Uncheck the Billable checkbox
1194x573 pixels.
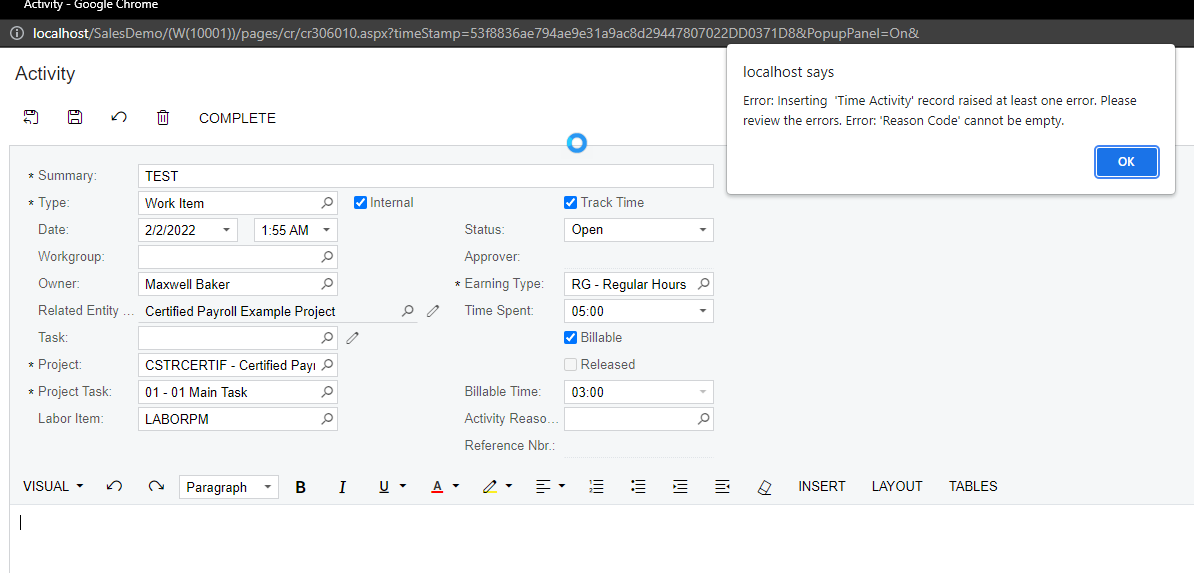point(570,338)
